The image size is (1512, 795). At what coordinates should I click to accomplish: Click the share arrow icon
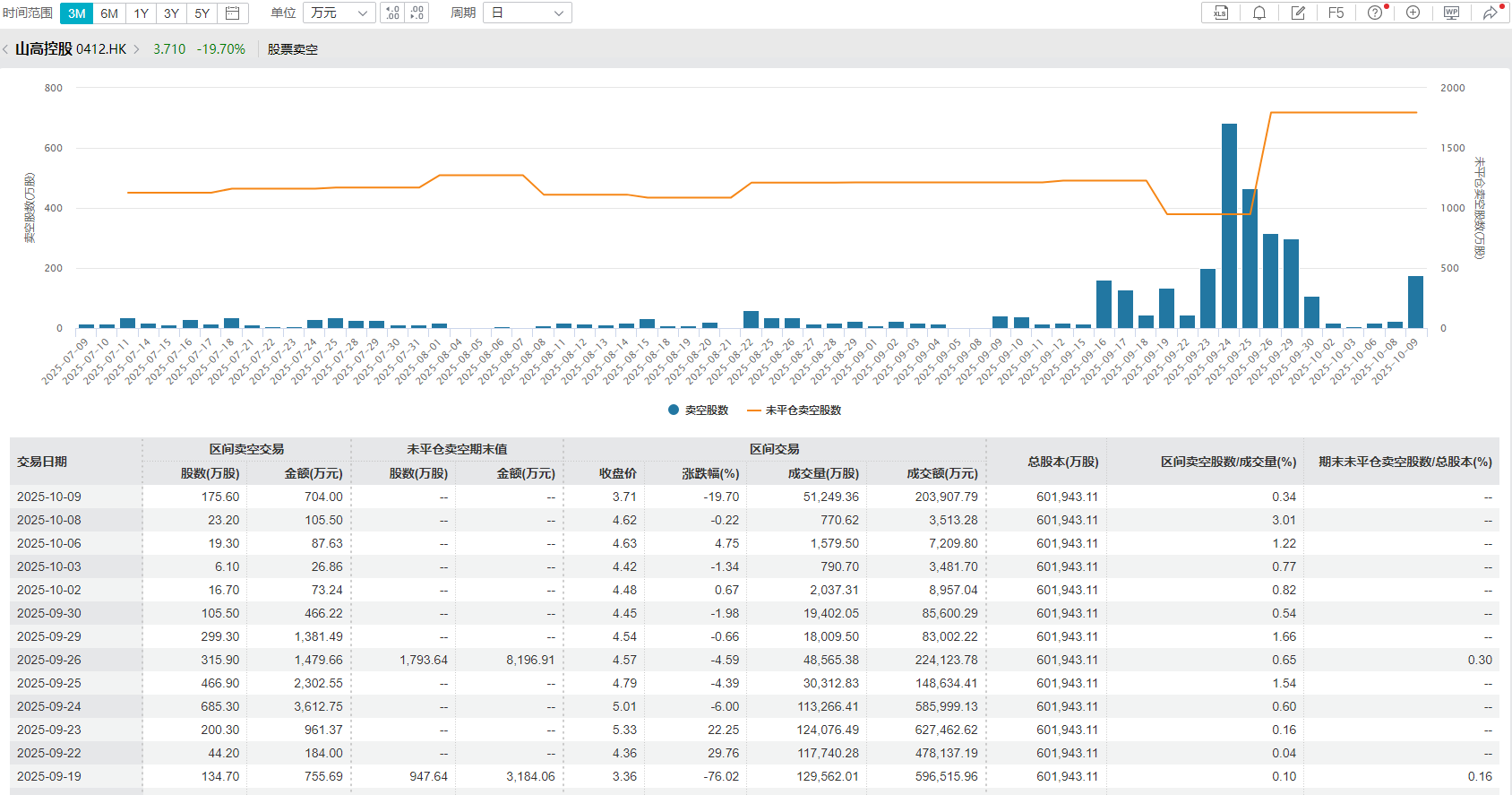1490,13
